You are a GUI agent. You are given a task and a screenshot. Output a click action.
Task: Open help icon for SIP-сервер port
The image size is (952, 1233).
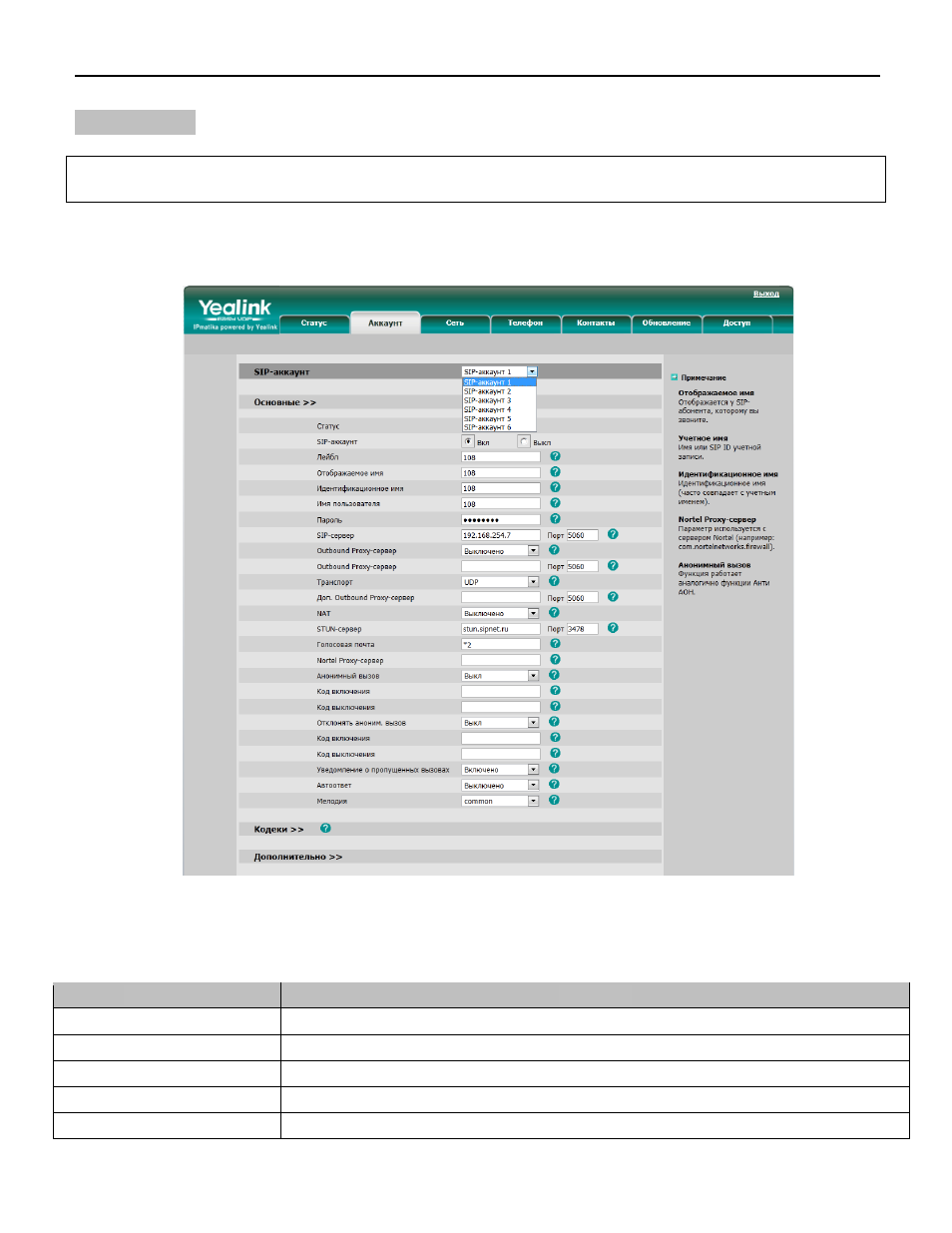tap(613, 534)
